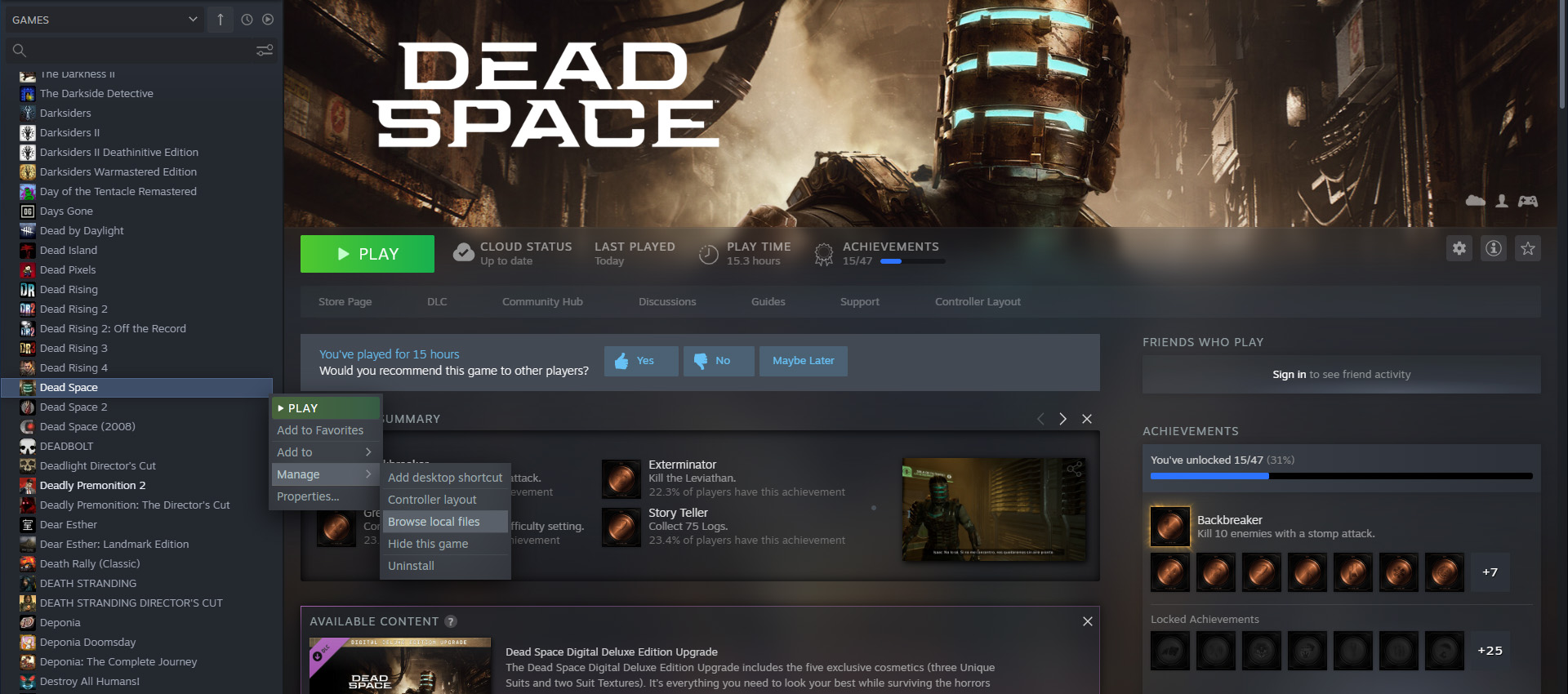Select Add desktop shortcut

(x=445, y=478)
